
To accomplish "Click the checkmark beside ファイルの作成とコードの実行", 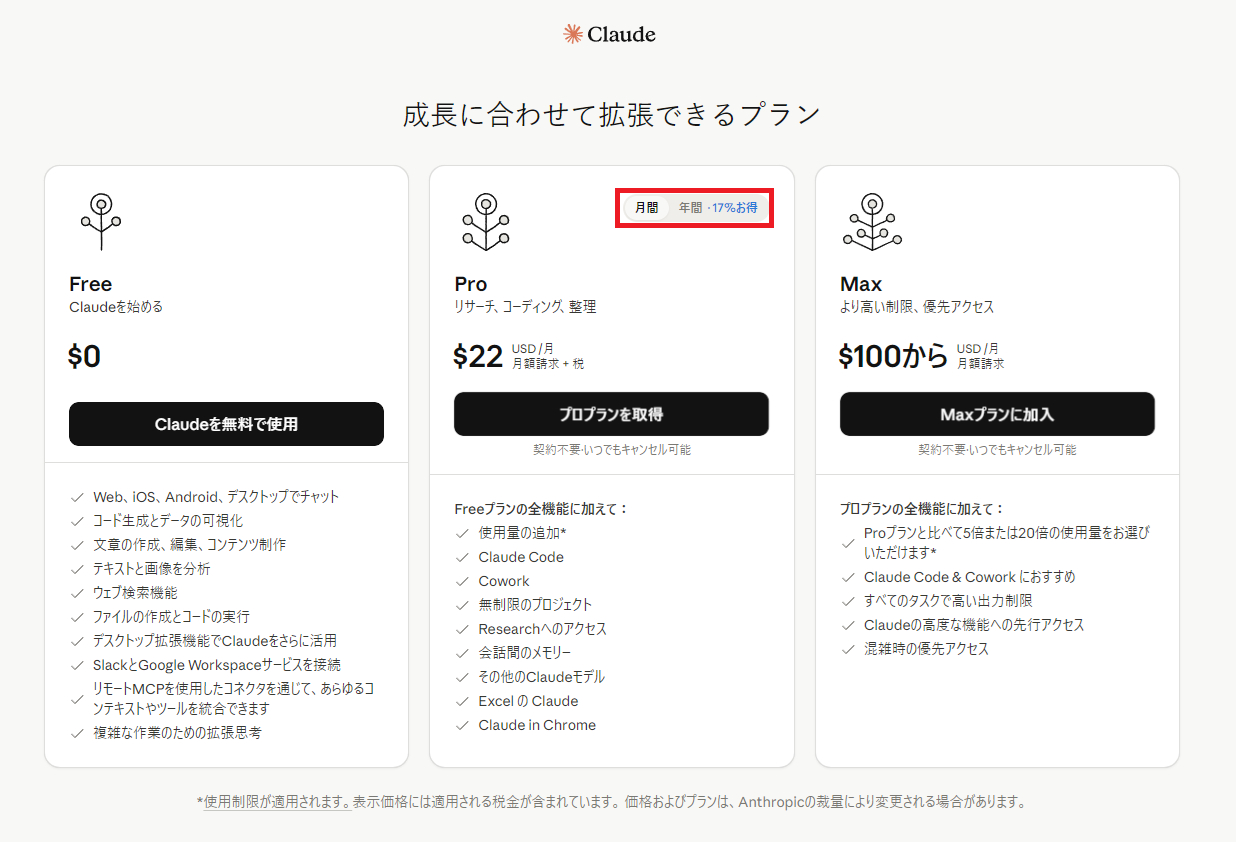I will [77, 617].
